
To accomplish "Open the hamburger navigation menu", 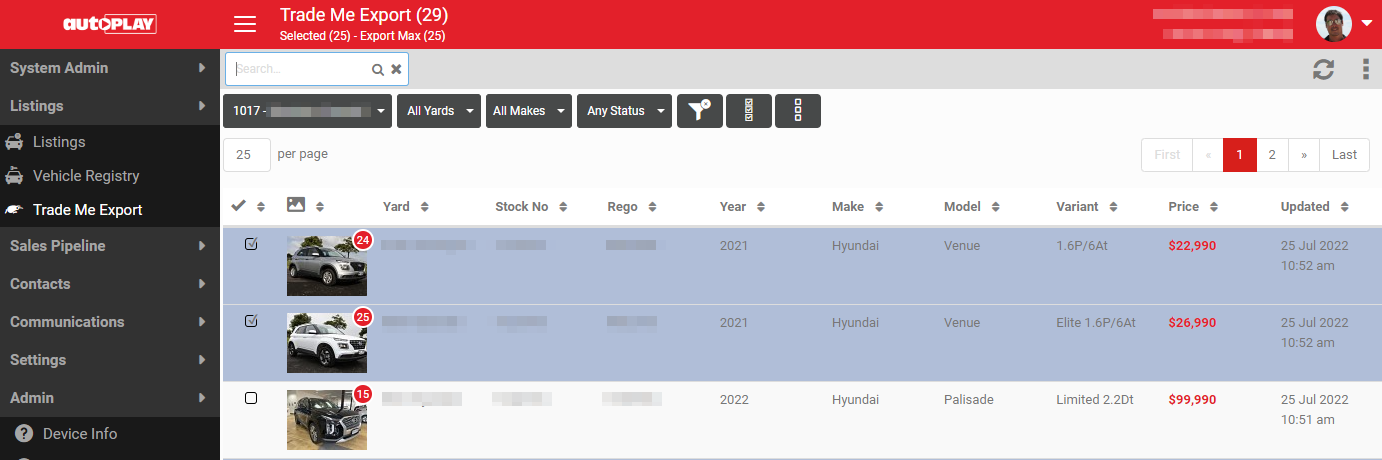I will coord(245,24).
